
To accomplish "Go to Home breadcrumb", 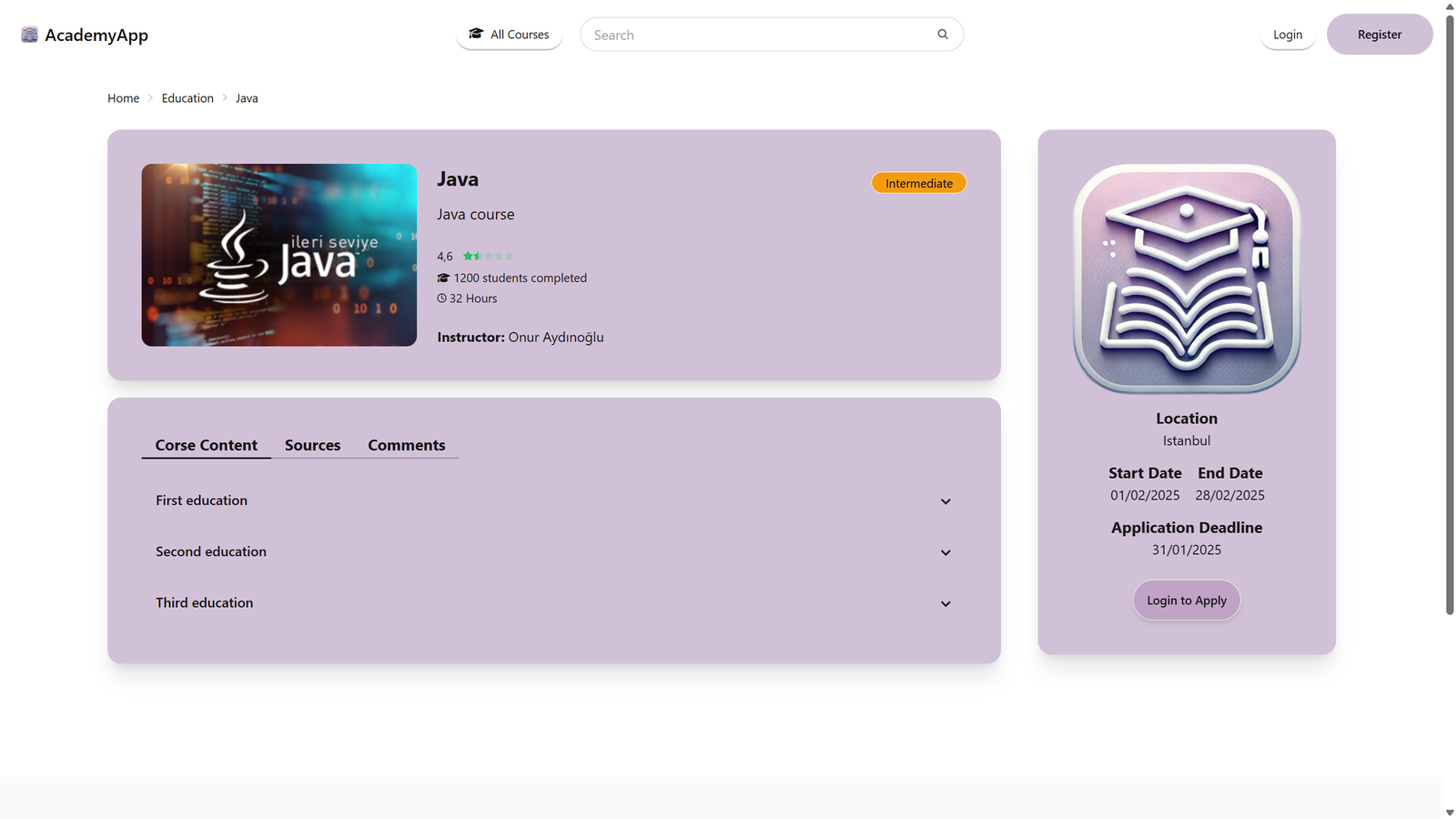I will (x=124, y=98).
